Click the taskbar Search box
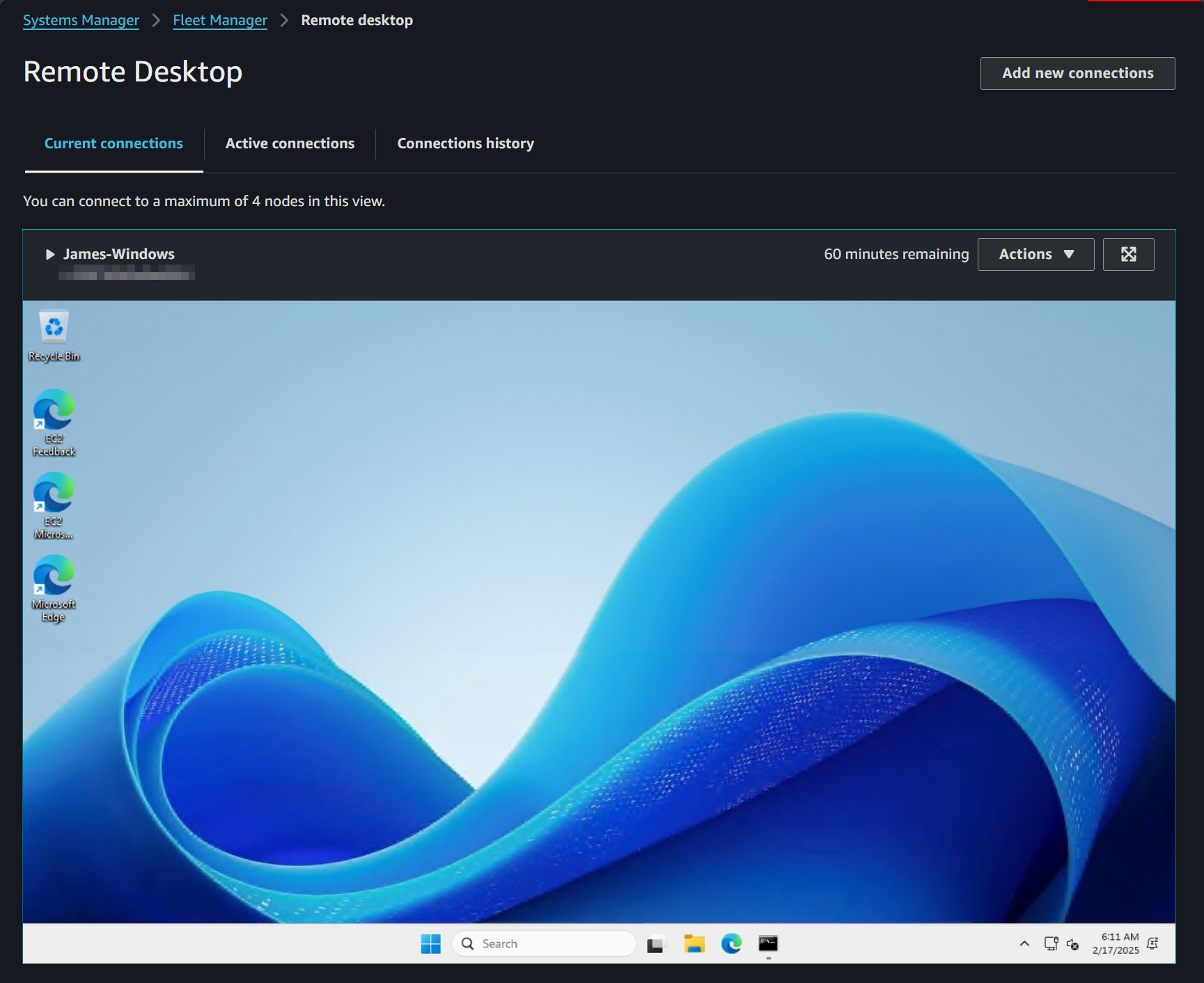 tap(544, 943)
